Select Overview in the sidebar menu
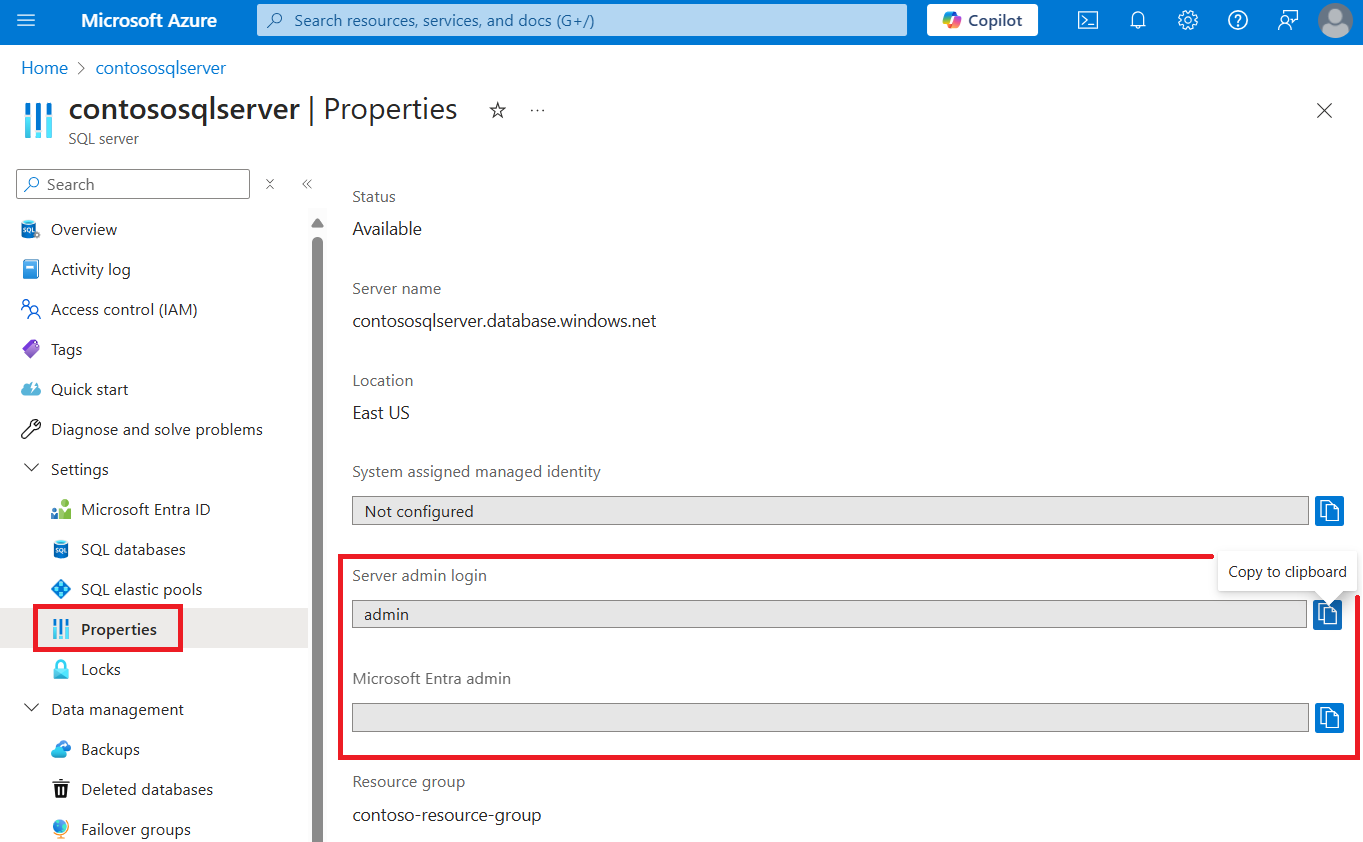This screenshot has height=842, width=1363. point(83,229)
